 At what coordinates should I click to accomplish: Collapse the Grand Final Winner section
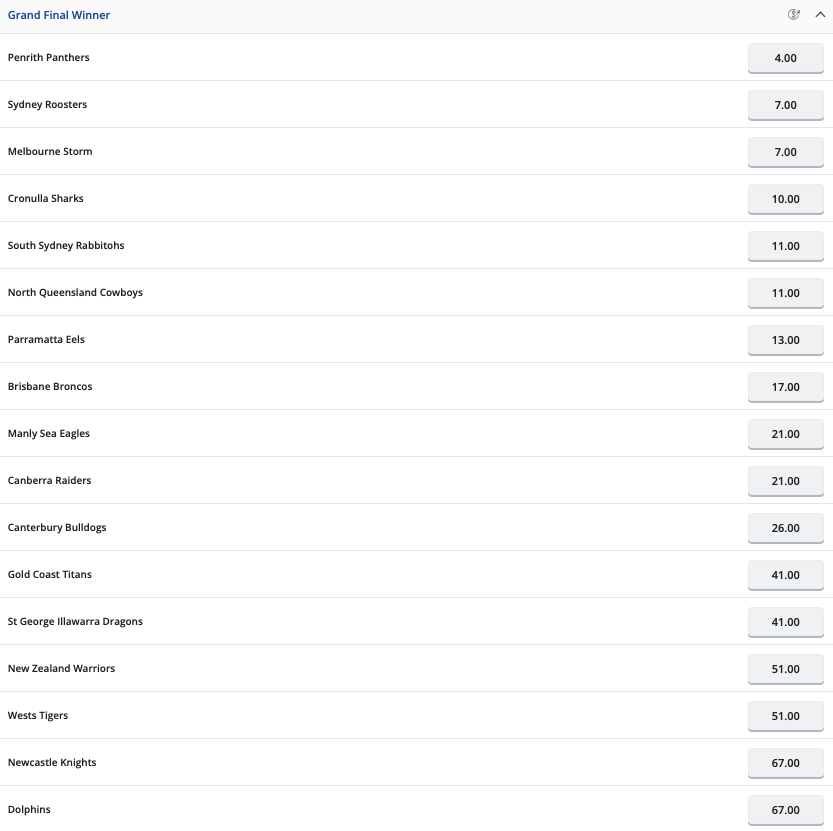[820, 15]
